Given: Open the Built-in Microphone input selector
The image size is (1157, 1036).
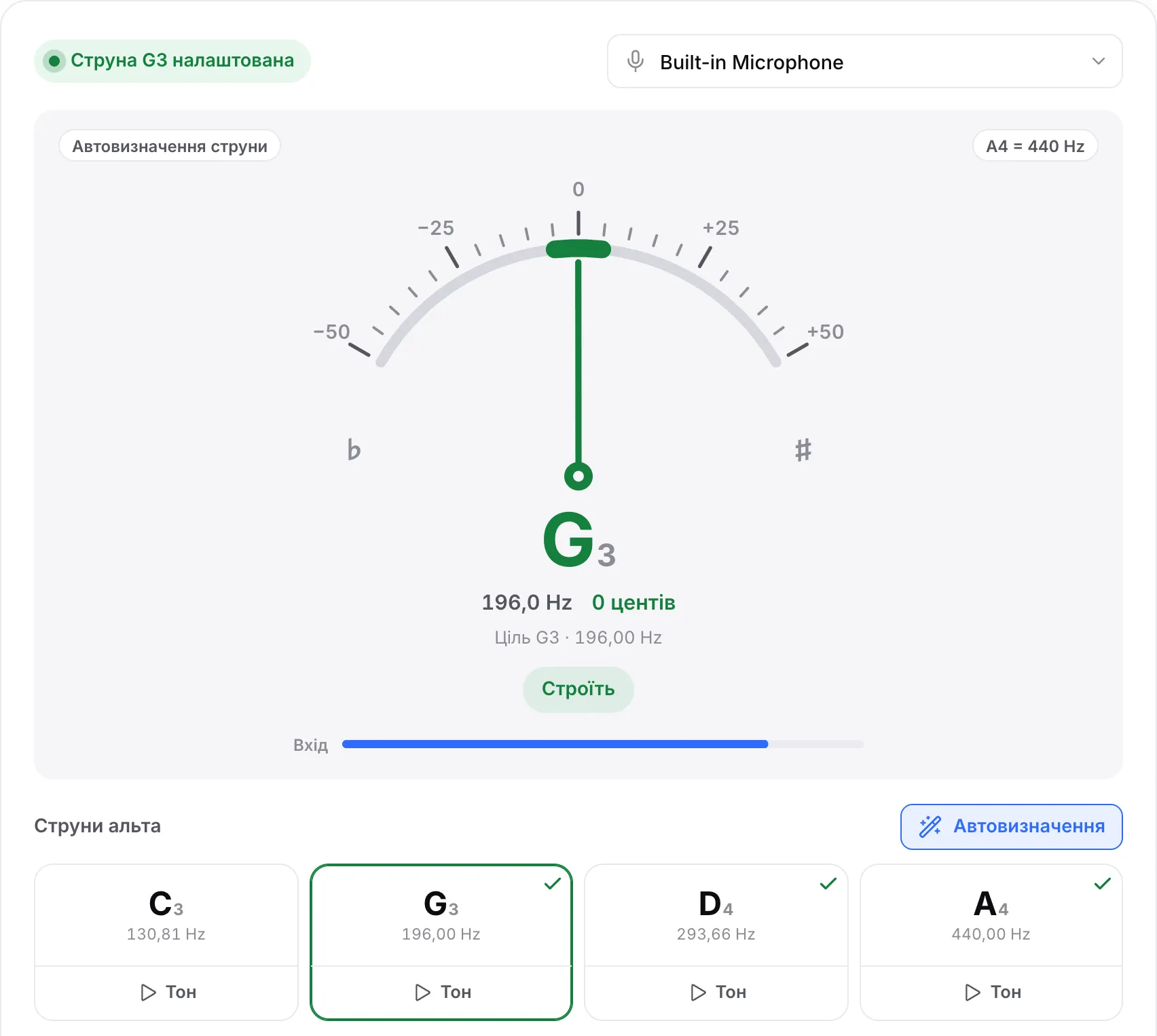Looking at the screenshot, I should click(x=864, y=61).
